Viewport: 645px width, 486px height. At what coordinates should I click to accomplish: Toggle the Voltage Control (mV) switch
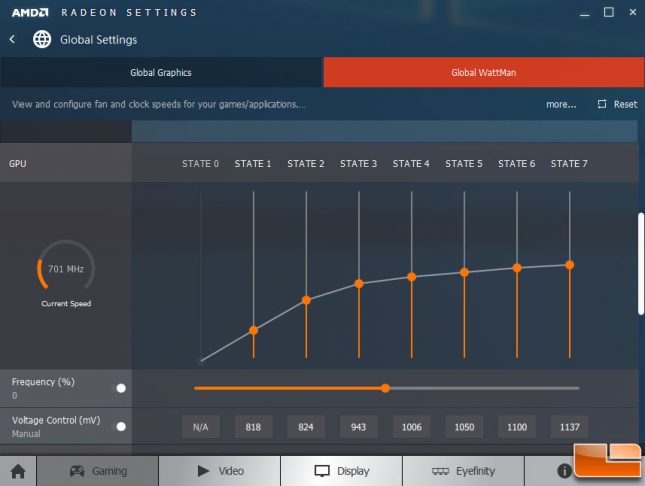pyautogui.click(x=121, y=427)
